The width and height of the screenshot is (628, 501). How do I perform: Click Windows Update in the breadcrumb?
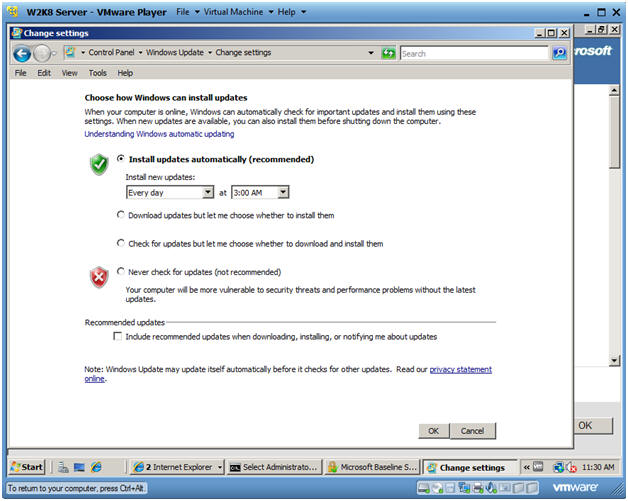tap(175, 52)
